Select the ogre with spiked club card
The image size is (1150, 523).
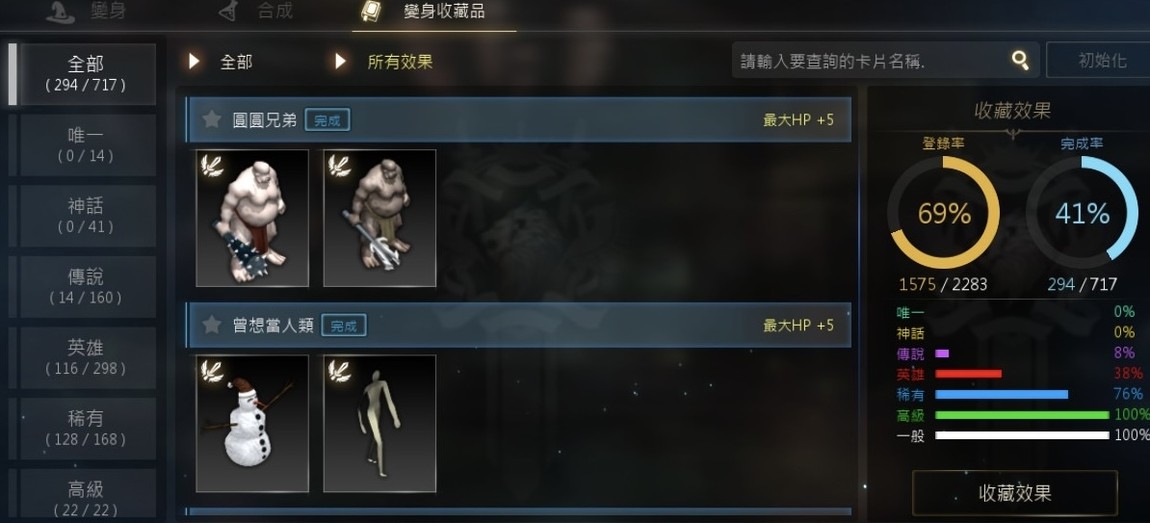(252, 218)
